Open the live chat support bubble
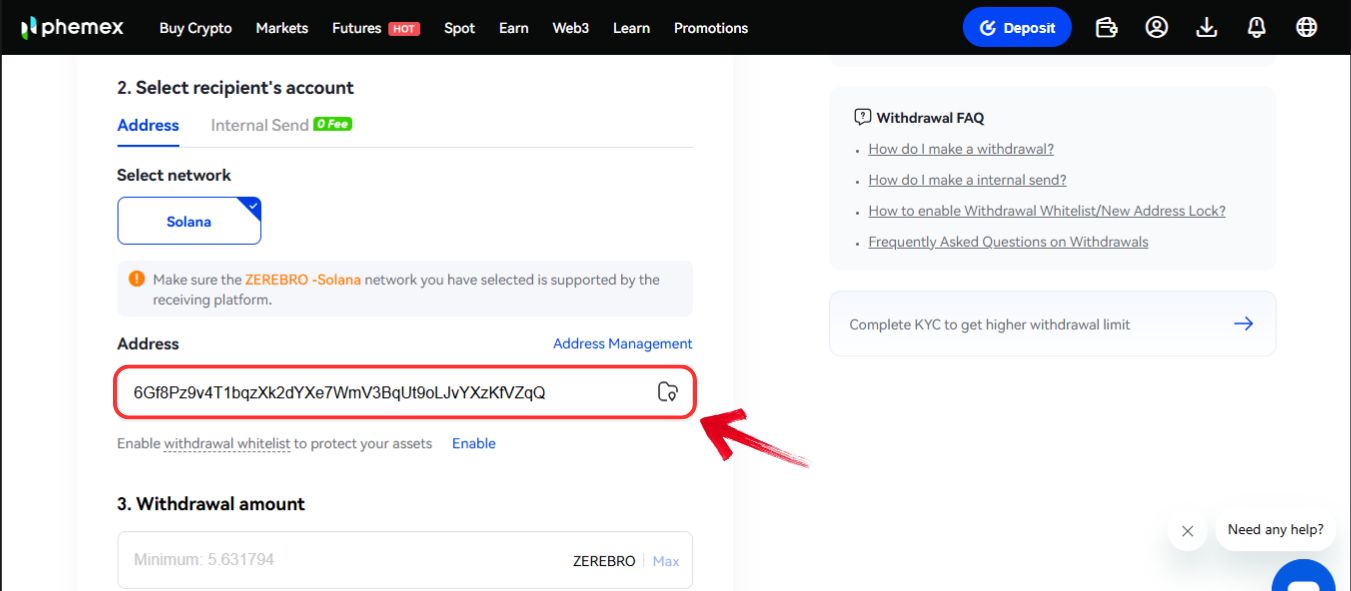This screenshot has width=1351, height=591. (1304, 578)
